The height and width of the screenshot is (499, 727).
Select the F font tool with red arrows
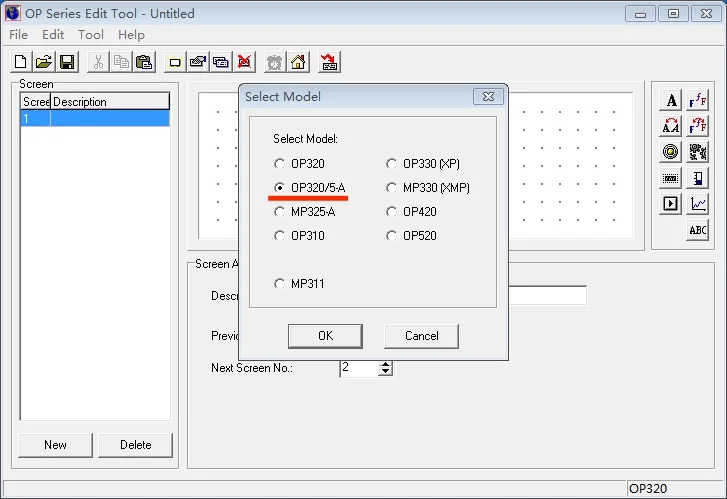697,126
